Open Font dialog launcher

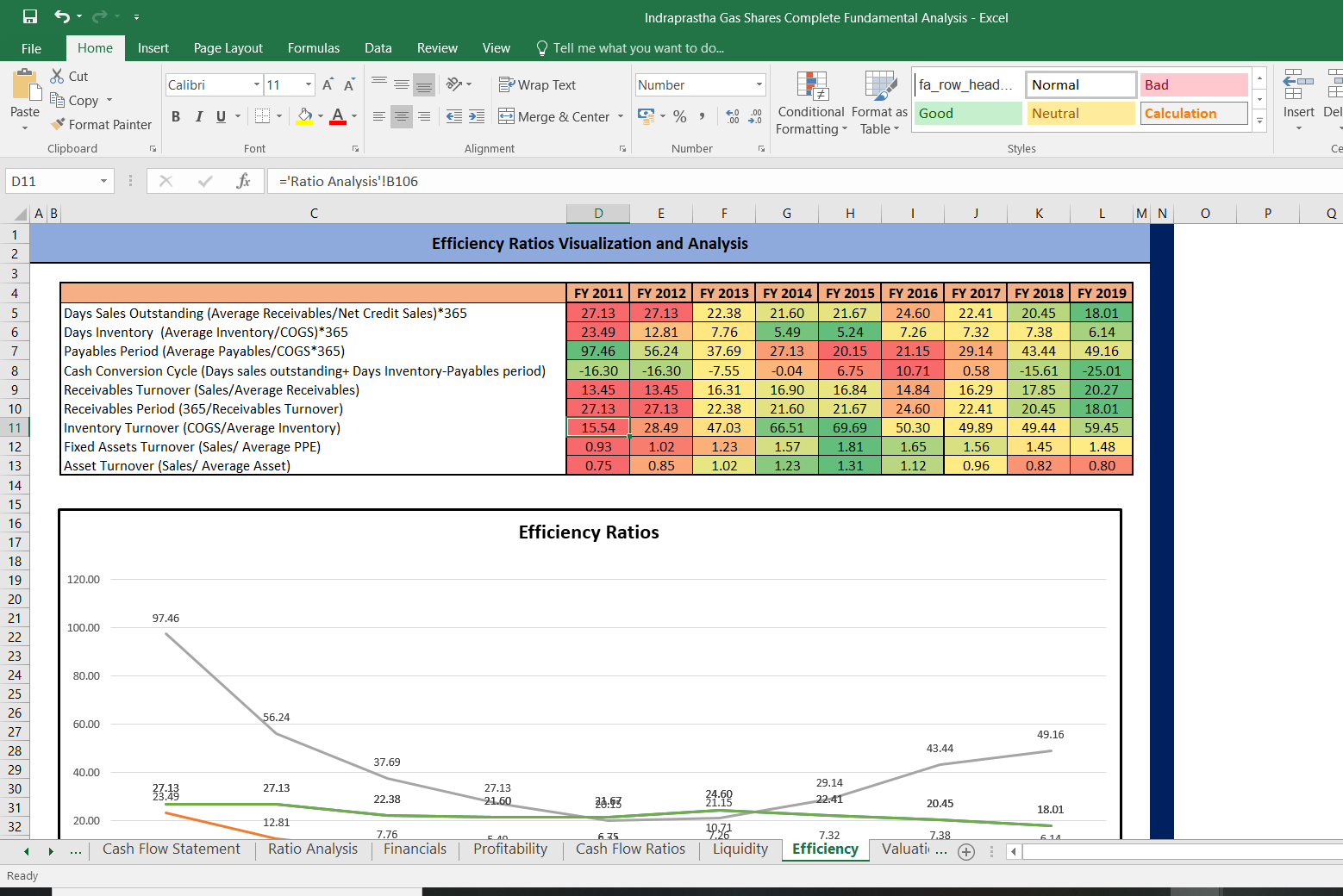pyautogui.click(x=355, y=149)
